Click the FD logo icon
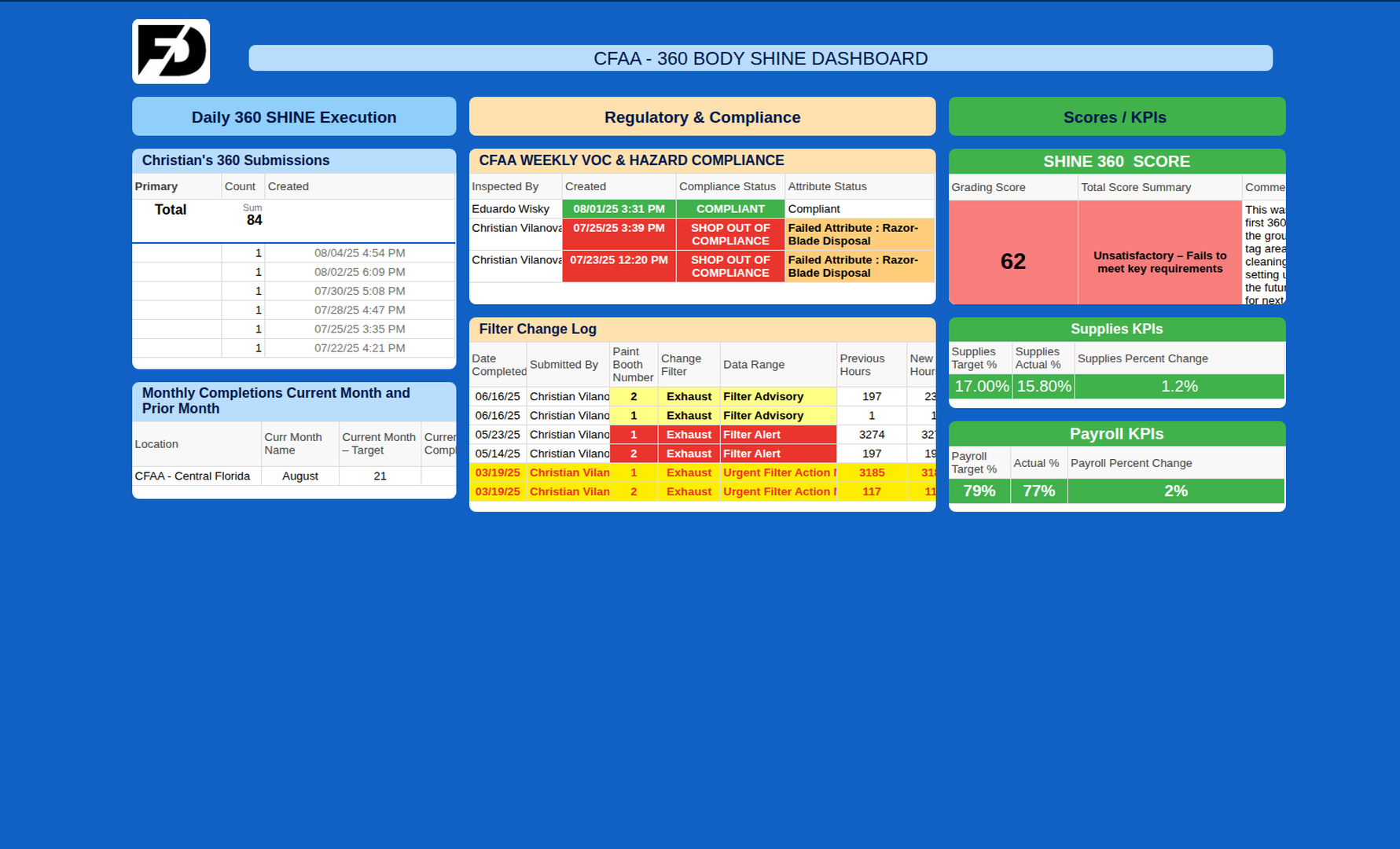 171,51
